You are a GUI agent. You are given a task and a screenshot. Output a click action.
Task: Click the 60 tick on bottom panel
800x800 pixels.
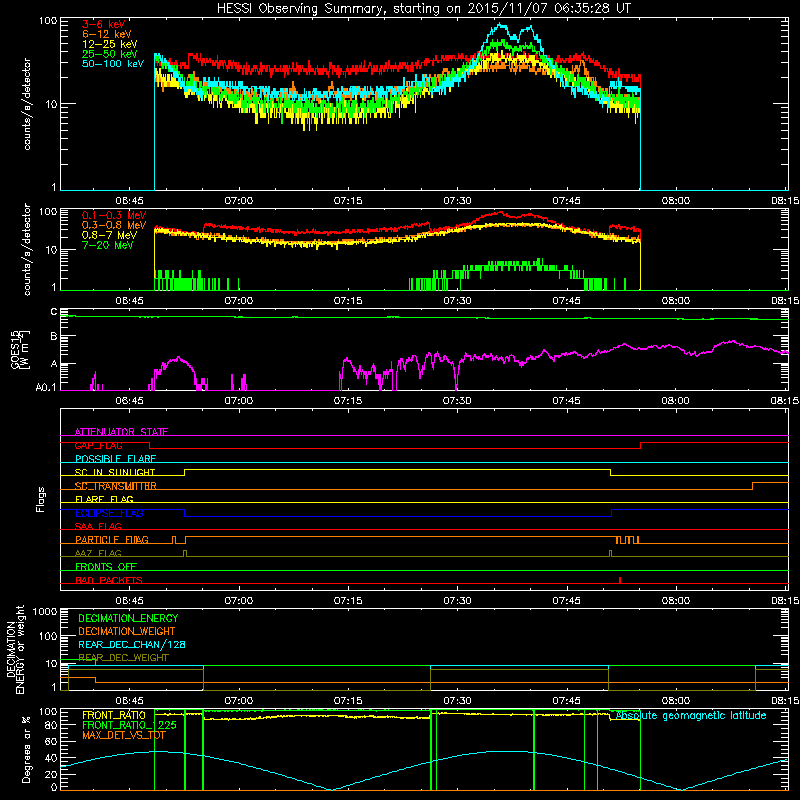[x=51, y=741]
